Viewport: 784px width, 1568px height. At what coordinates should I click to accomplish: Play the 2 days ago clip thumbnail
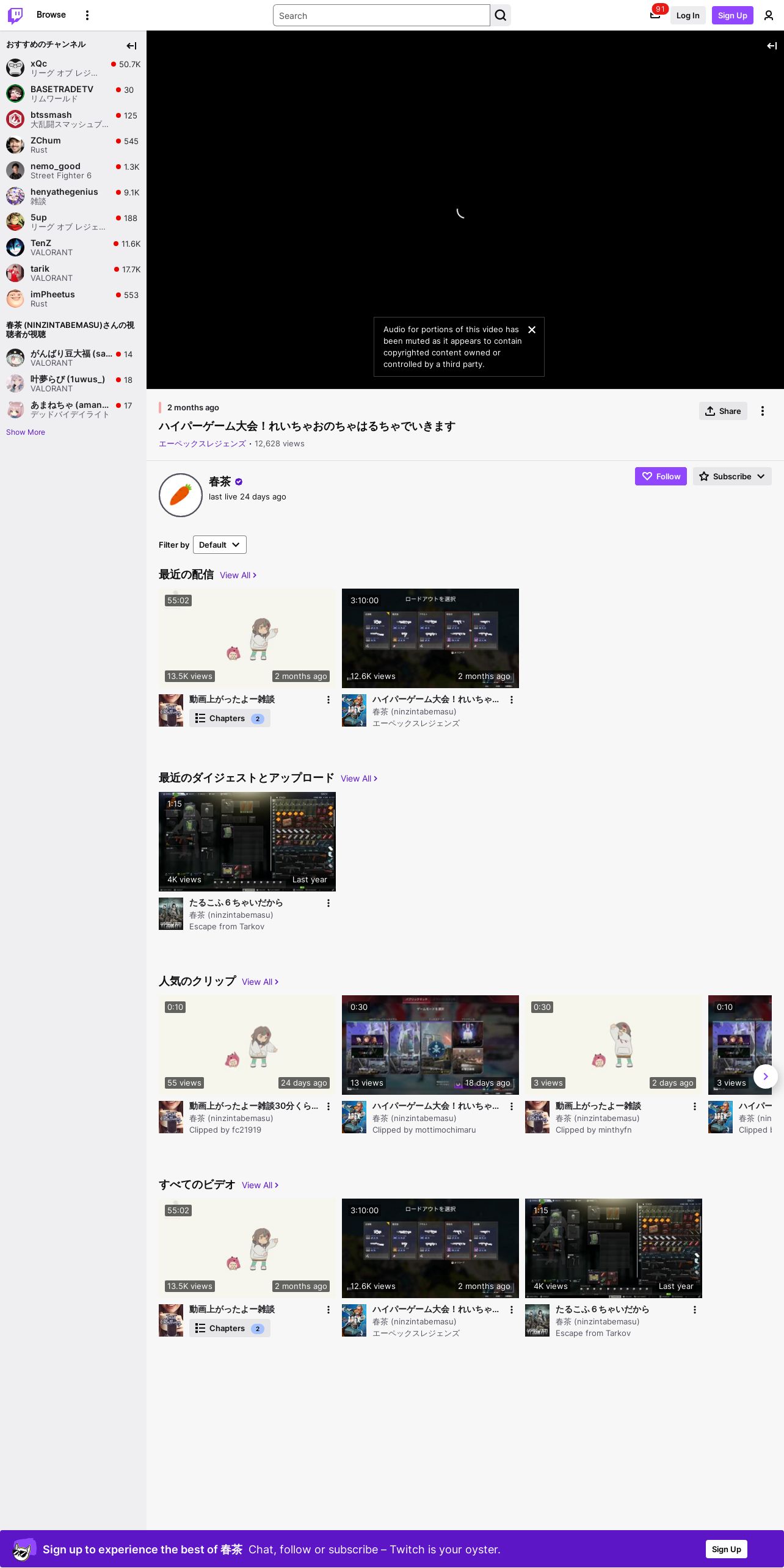614,1045
